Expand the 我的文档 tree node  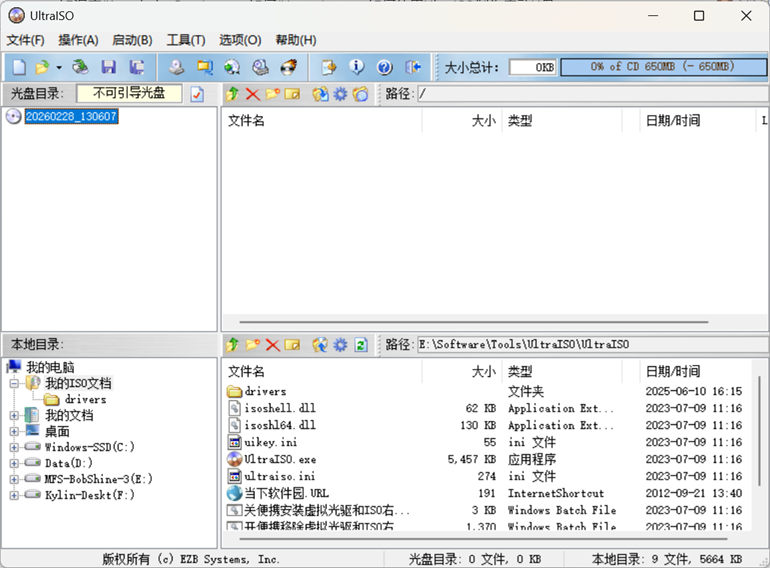[x=14, y=415]
